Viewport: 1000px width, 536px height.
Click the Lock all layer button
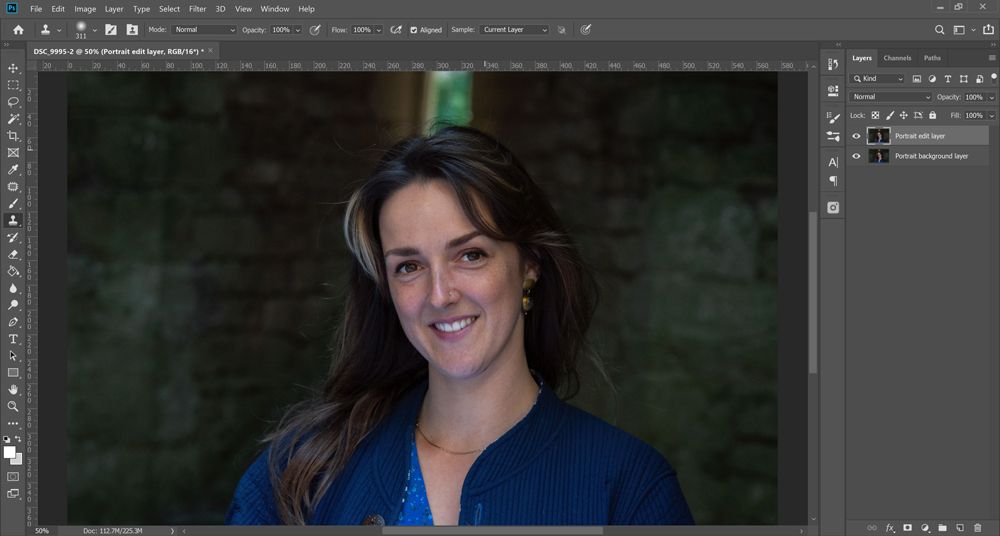pyautogui.click(x=932, y=115)
